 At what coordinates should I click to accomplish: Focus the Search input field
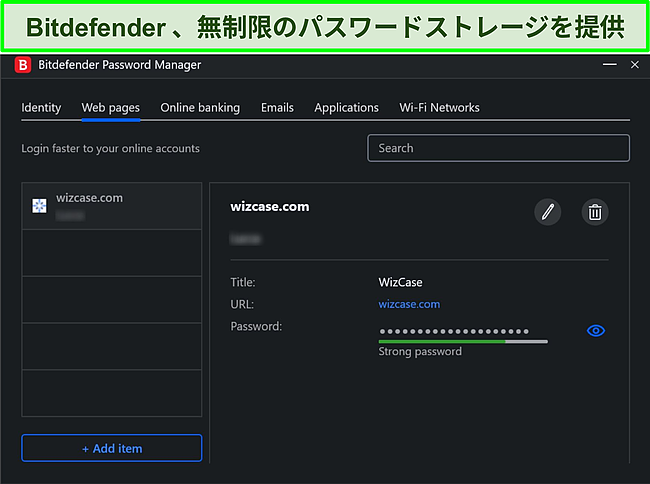click(x=498, y=148)
